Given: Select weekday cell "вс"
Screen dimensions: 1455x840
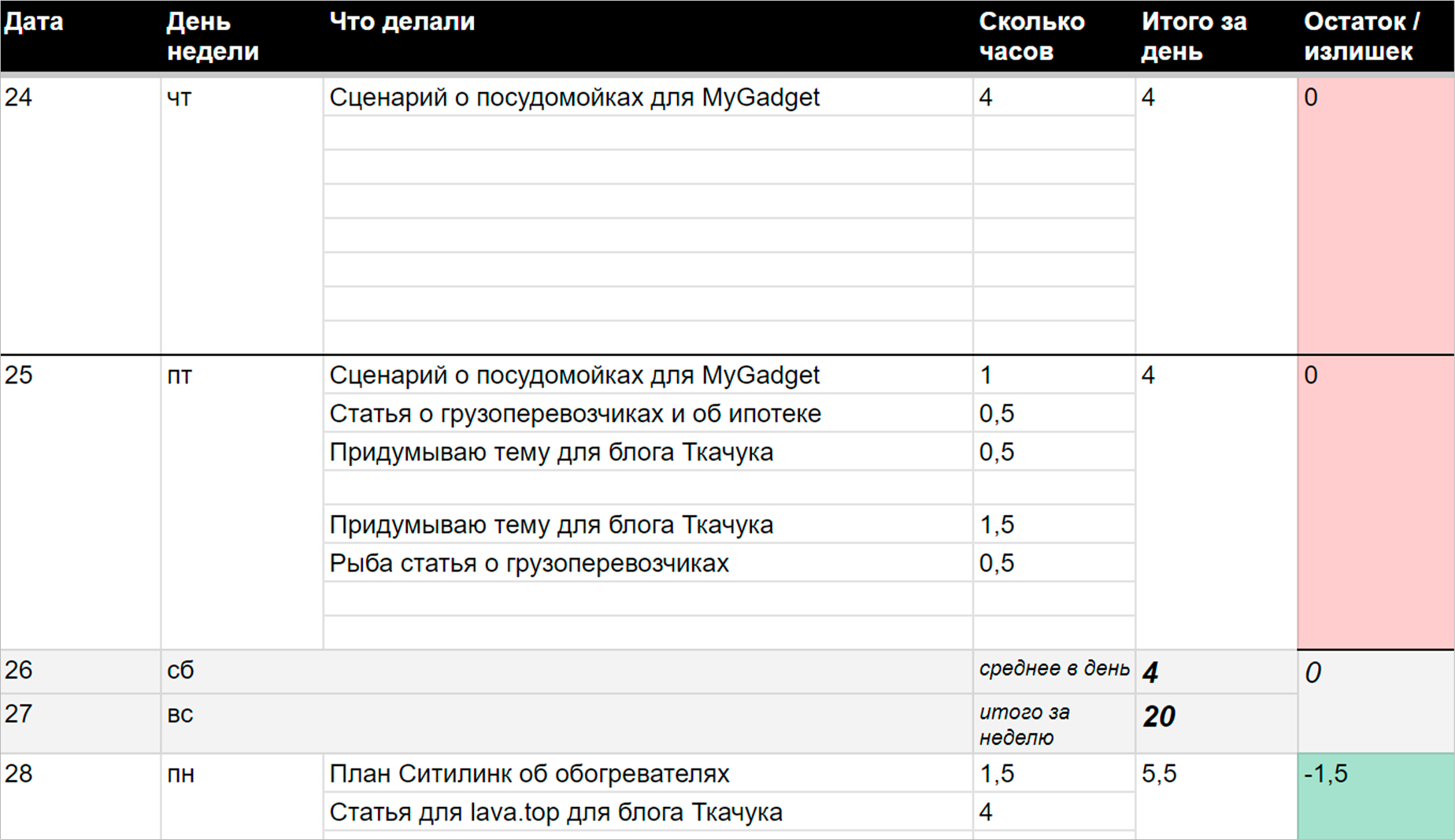Looking at the screenshot, I should click(x=567, y=723).
